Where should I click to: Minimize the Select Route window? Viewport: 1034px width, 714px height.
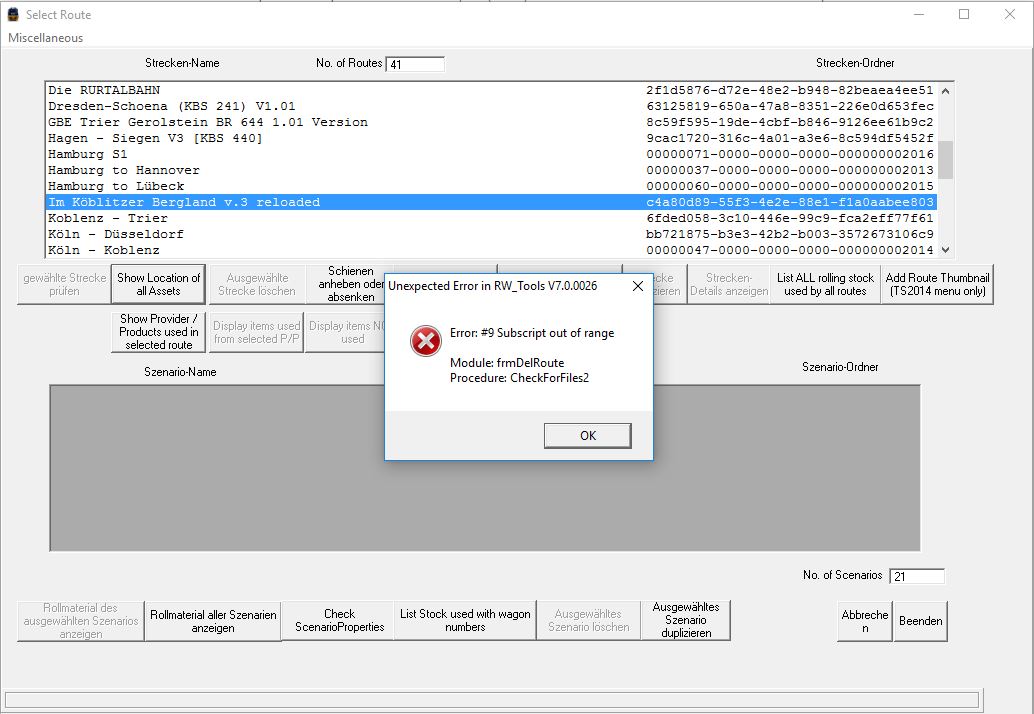[919, 15]
